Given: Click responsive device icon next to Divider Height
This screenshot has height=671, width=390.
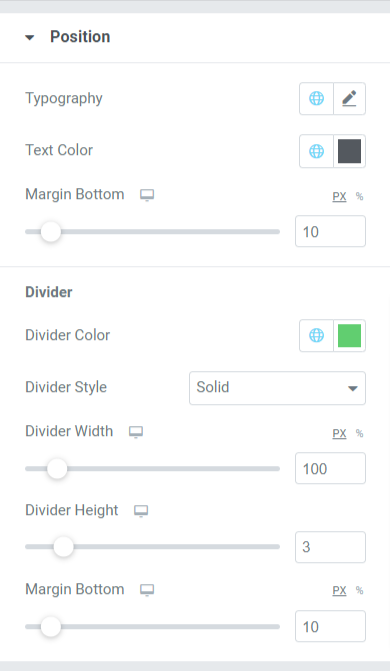Looking at the screenshot, I should coord(141,511).
